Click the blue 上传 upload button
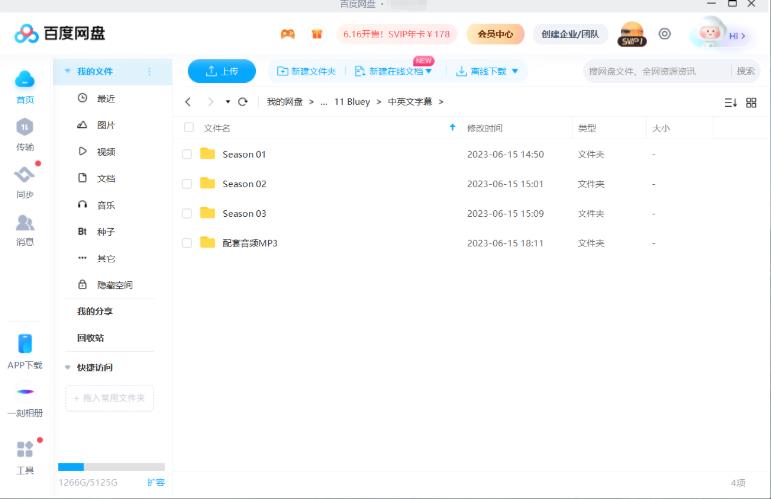The width and height of the screenshot is (771, 499). pos(222,71)
